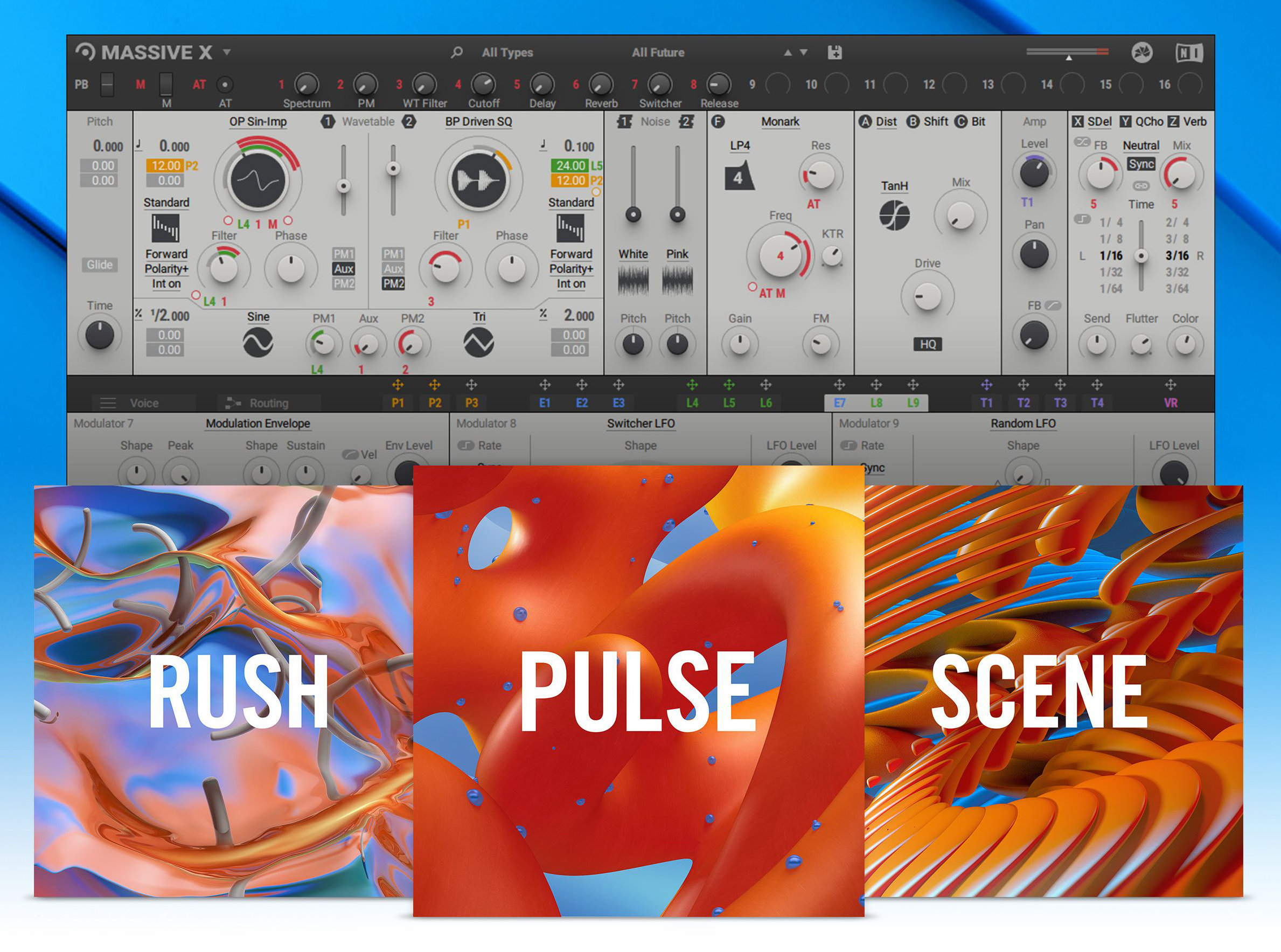Click the Tri waveform icon
Image resolution: width=1281 pixels, height=952 pixels.
click(x=478, y=342)
